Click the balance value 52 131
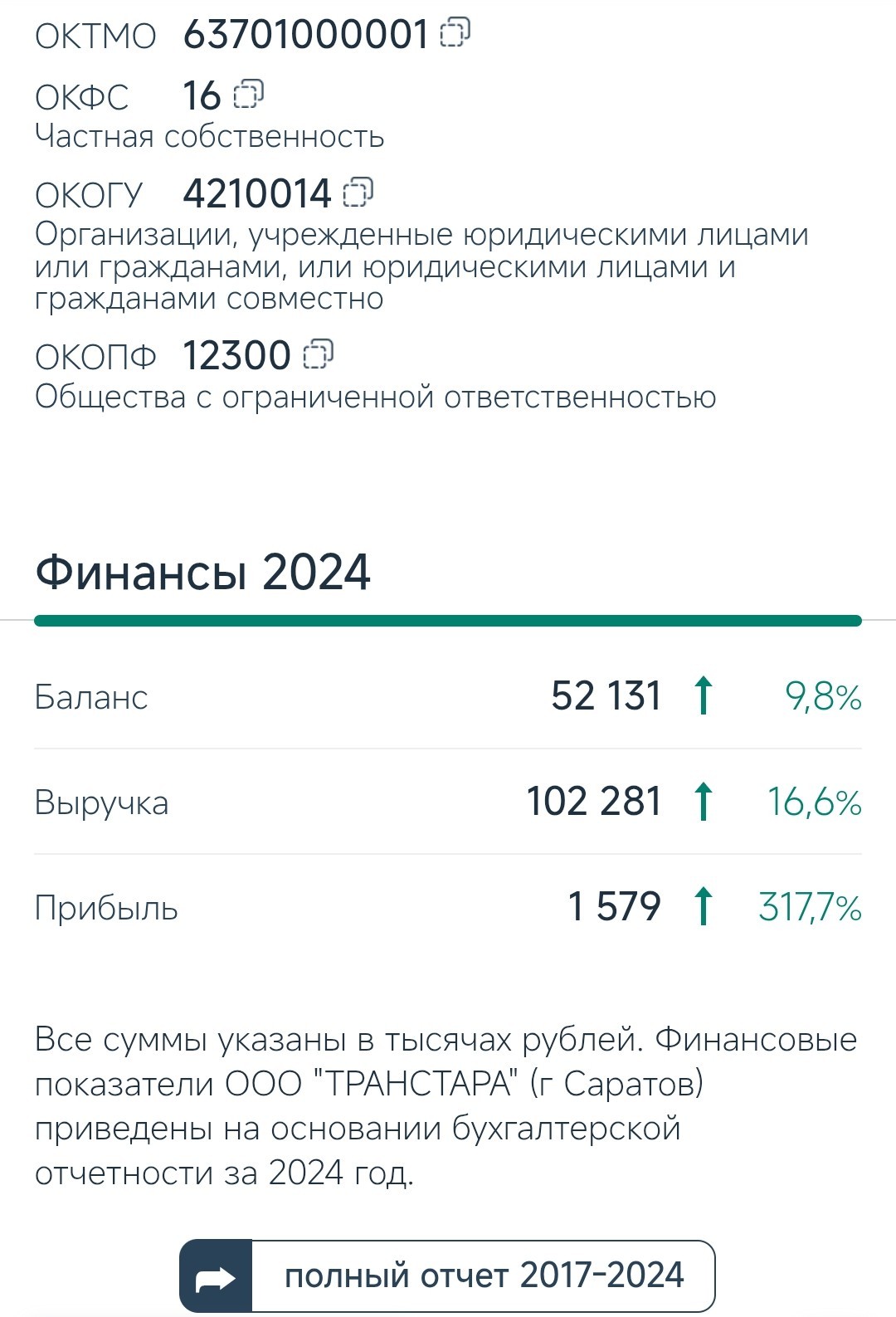The image size is (896, 1317). coord(606,695)
